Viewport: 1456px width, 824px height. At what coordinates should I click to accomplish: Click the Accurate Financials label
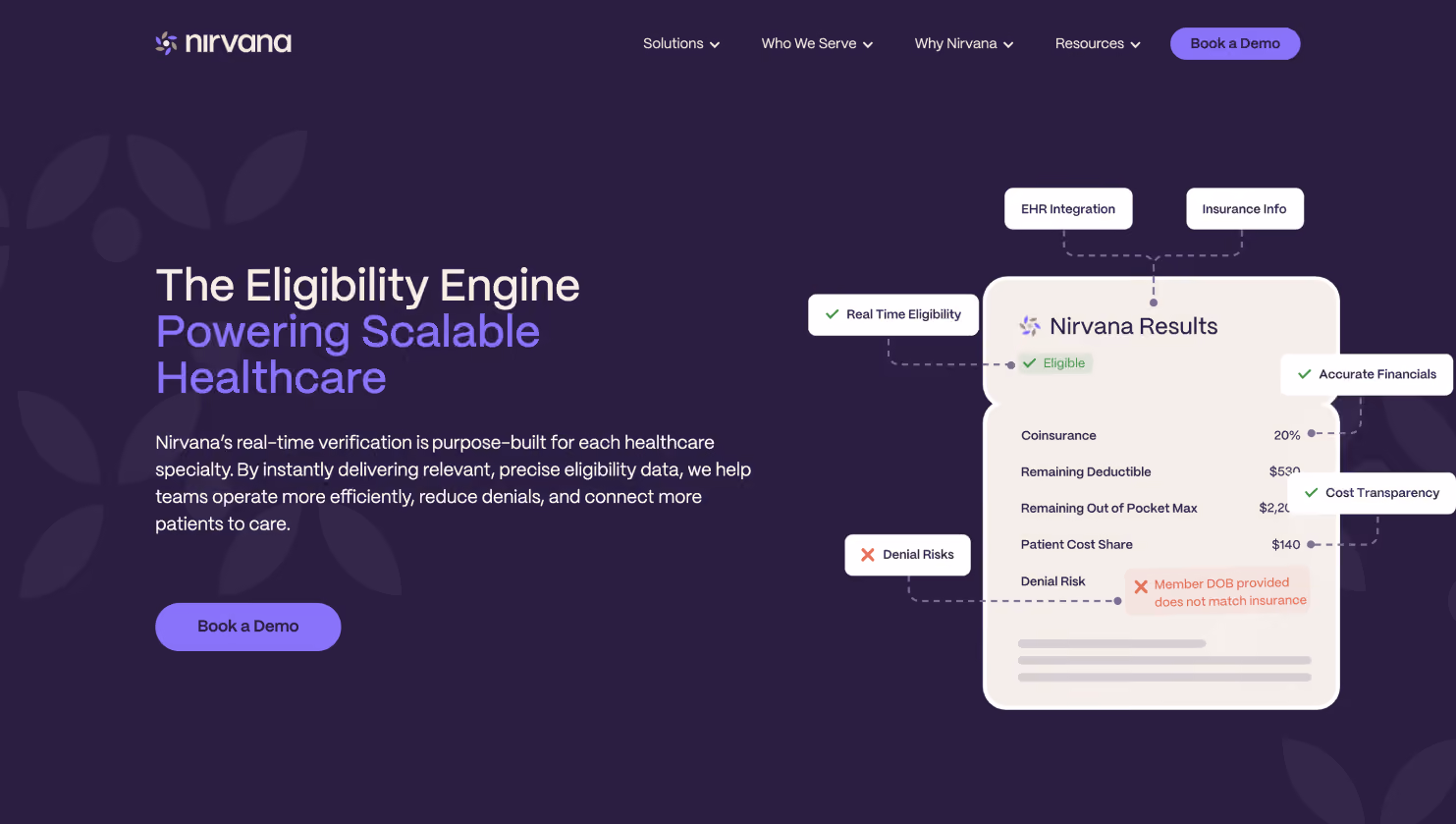(1377, 374)
